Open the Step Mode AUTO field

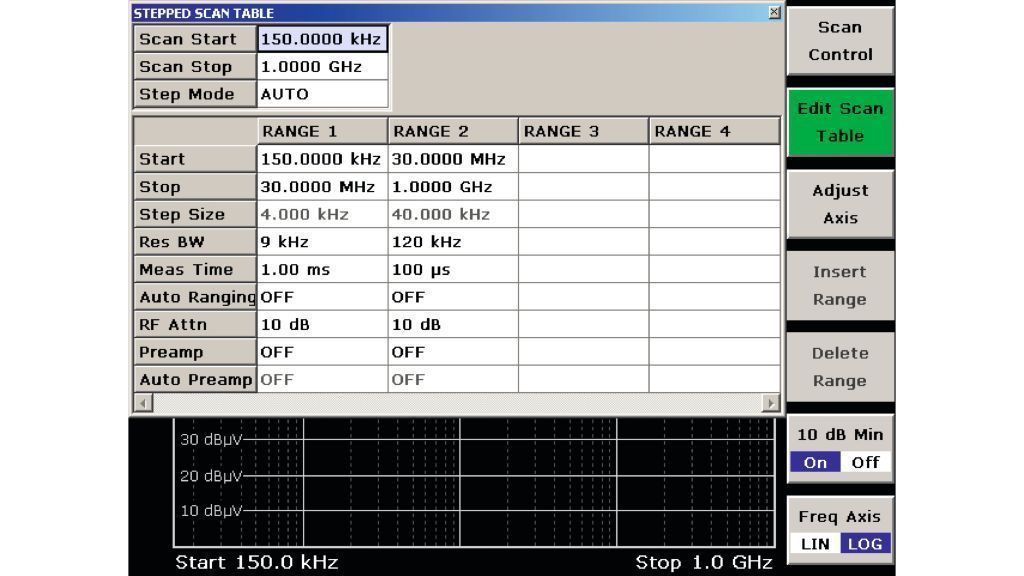pyautogui.click(x=322, y=94)
